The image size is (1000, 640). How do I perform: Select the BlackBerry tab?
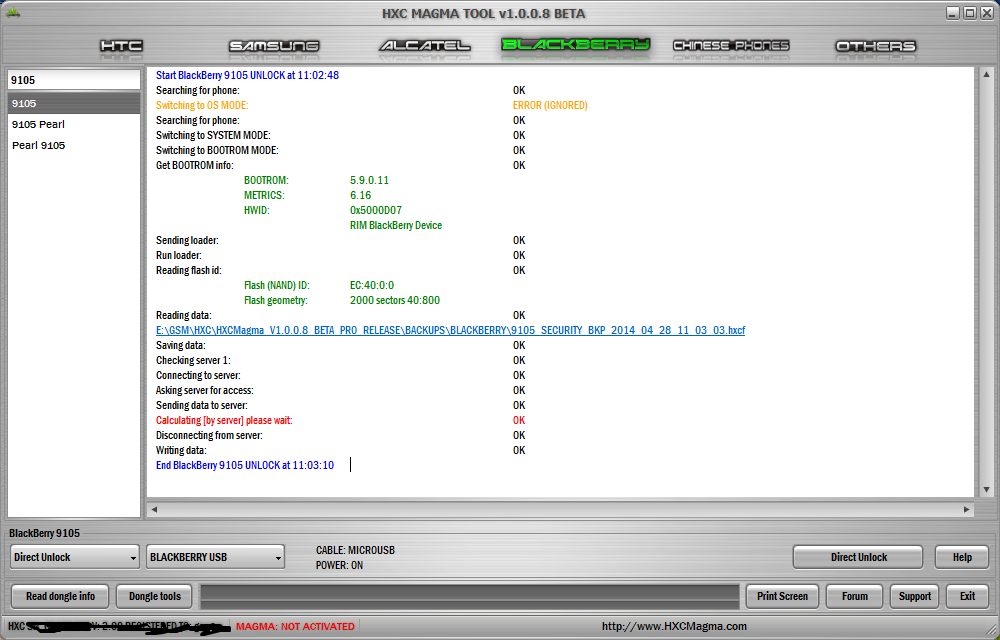tap(575, 45)
